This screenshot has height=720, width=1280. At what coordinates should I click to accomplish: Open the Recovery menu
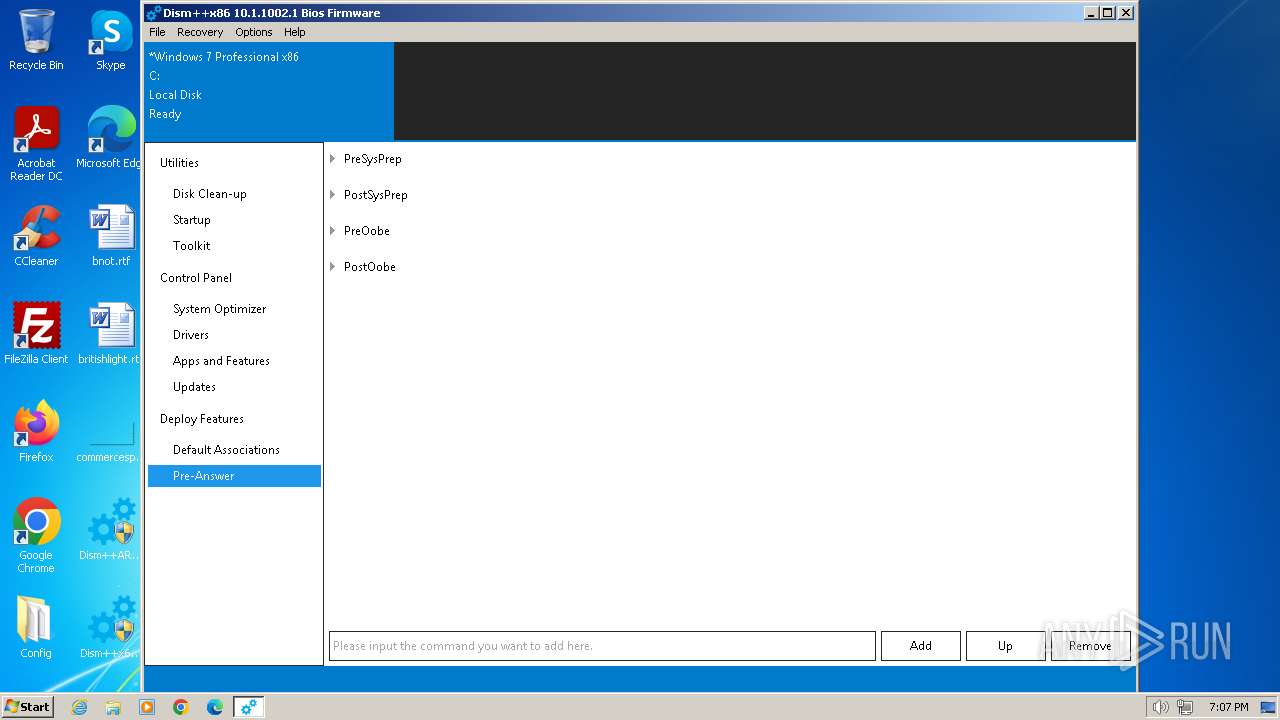pyautogui.click(x=200, y=32)
